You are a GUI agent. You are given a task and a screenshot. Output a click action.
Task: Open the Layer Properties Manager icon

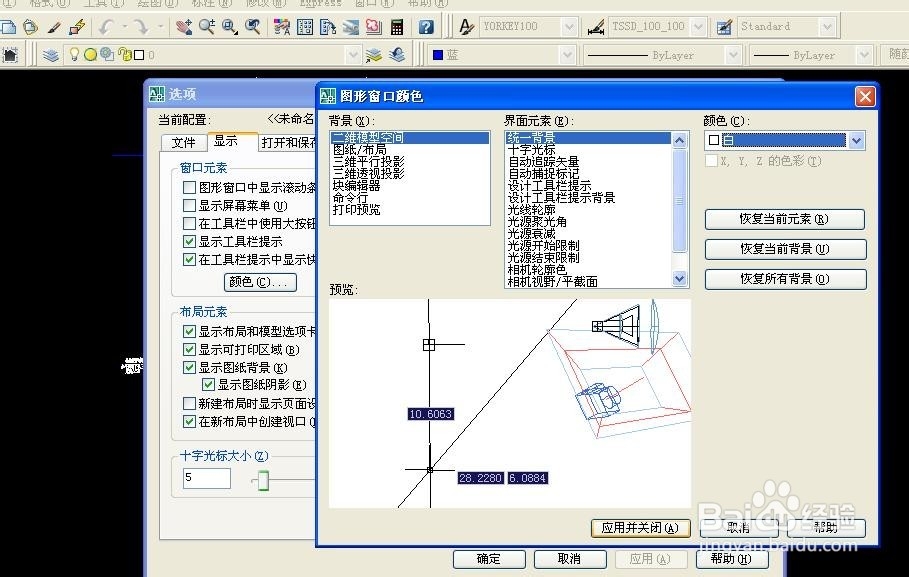50,55
